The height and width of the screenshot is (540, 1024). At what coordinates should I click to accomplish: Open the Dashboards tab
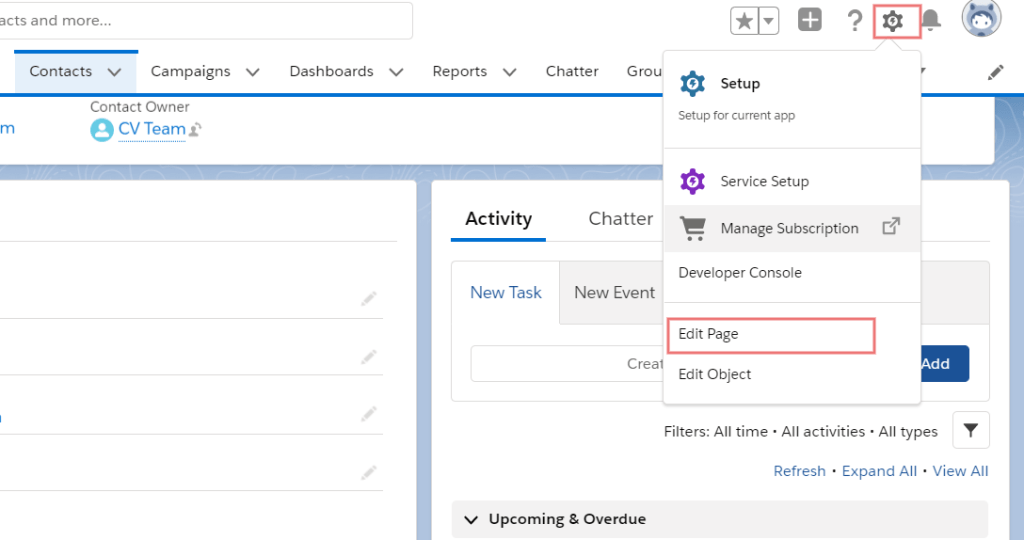(332, 71)
